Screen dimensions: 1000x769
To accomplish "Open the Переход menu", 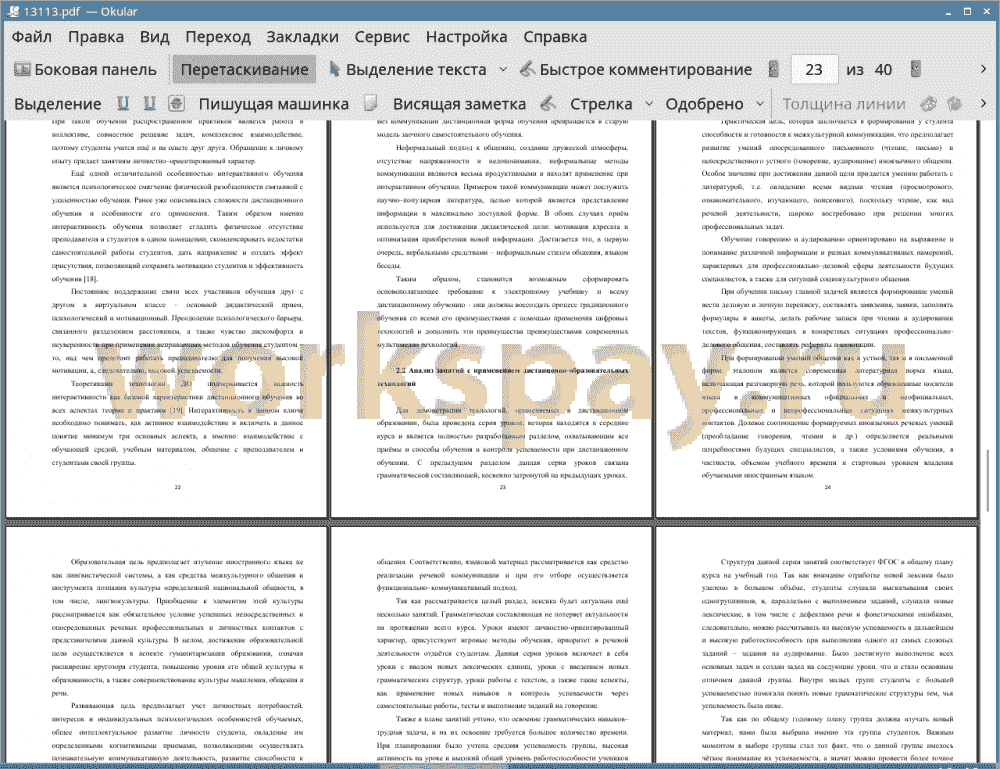I will pos(218,37).
